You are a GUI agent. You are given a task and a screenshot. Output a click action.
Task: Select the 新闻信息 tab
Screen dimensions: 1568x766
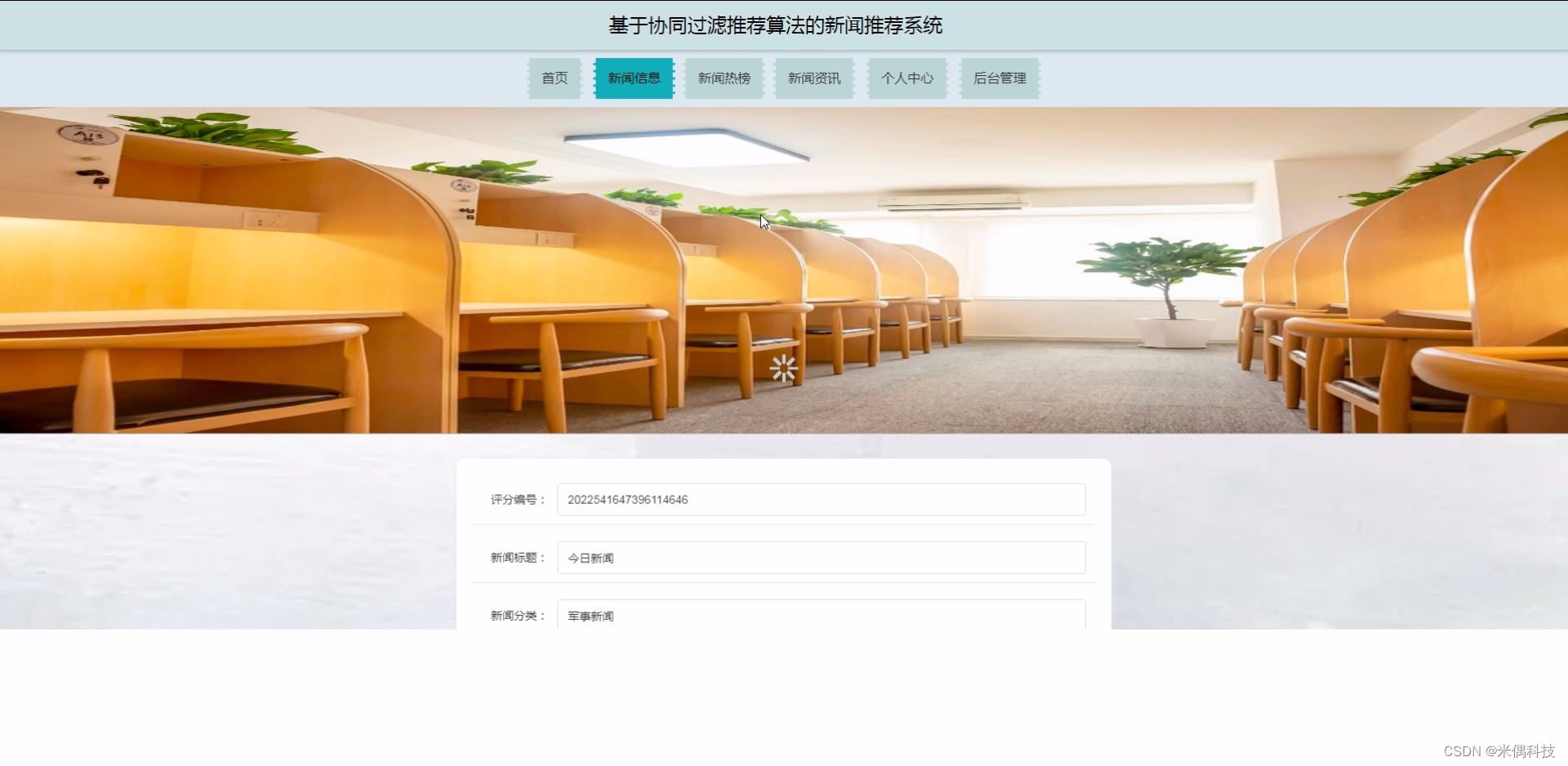(634, 78)
